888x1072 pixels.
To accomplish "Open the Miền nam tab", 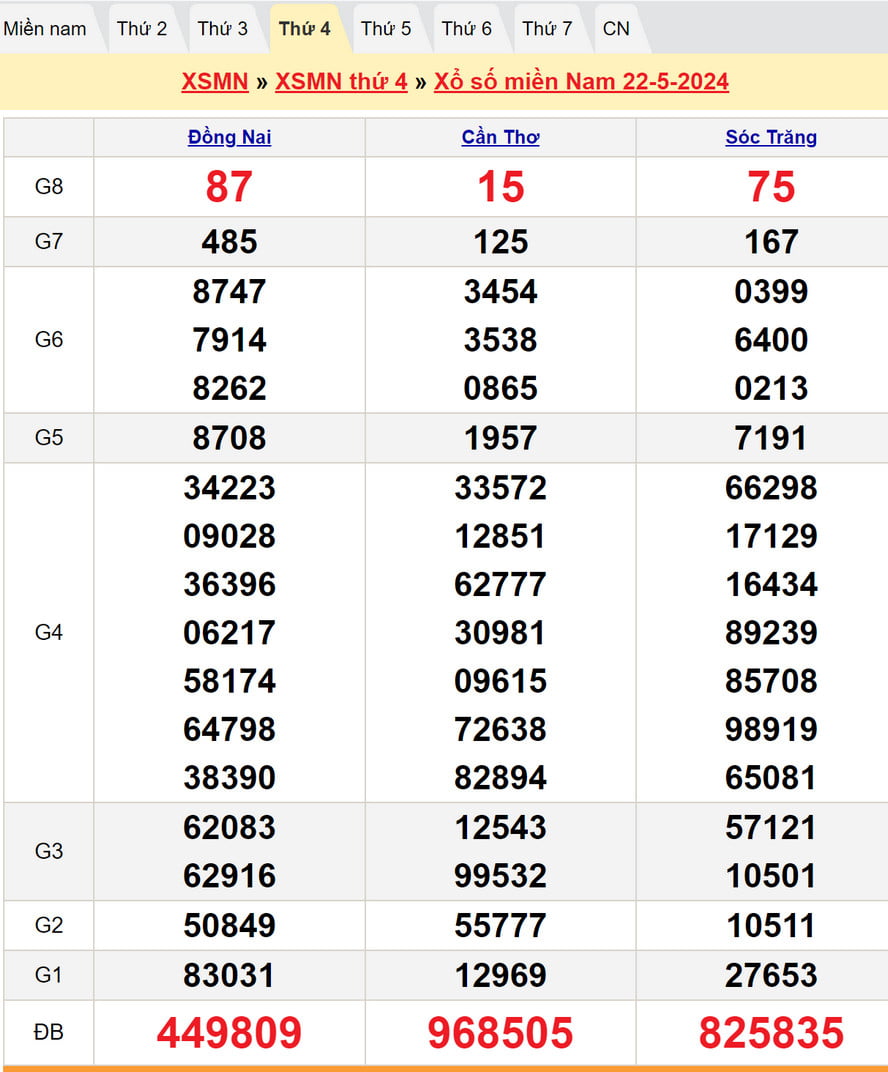I will 45,28.
